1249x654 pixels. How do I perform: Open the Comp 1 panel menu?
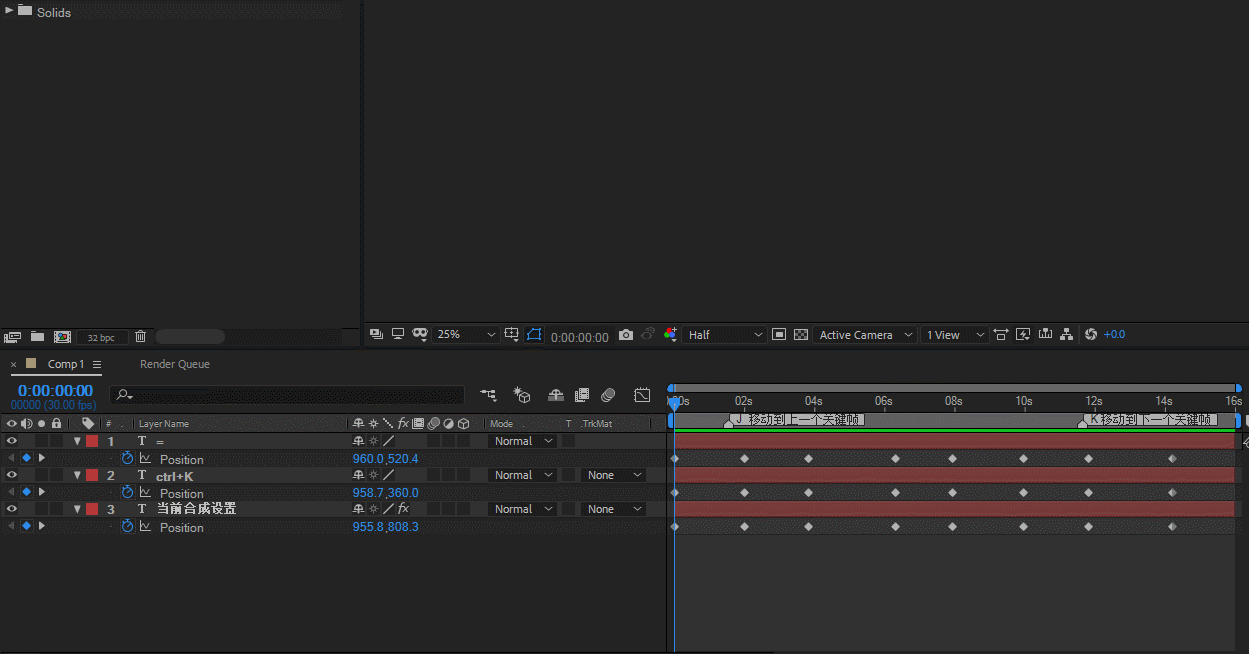point(97,365)
